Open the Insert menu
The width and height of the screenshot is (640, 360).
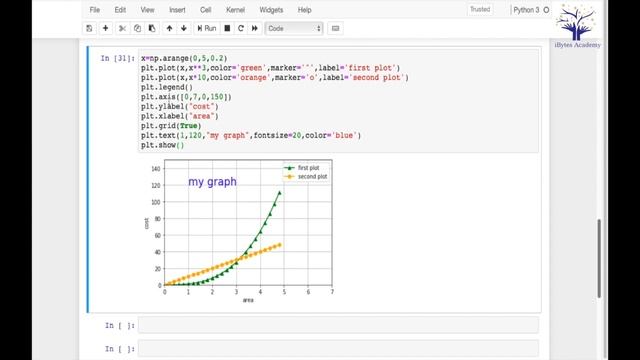177,10
